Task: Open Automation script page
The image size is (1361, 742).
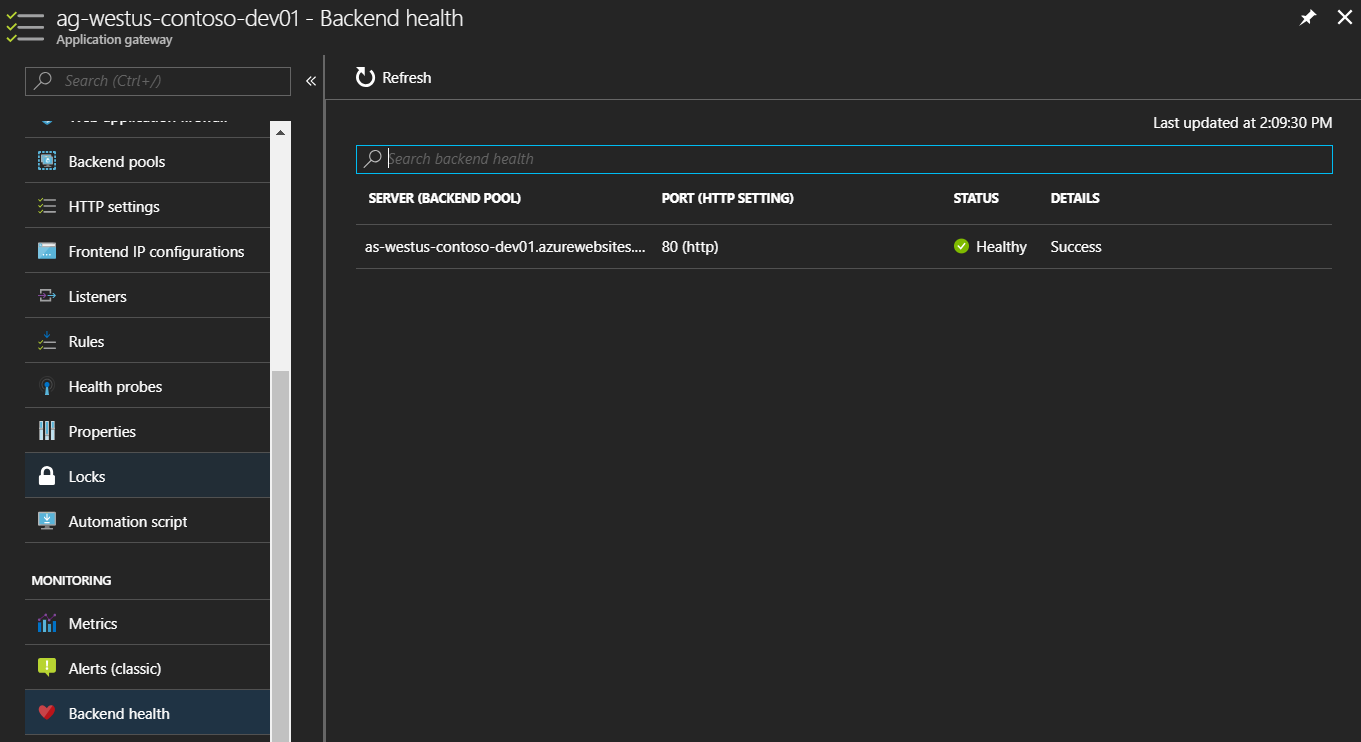Action: click(x=148, y=521)
